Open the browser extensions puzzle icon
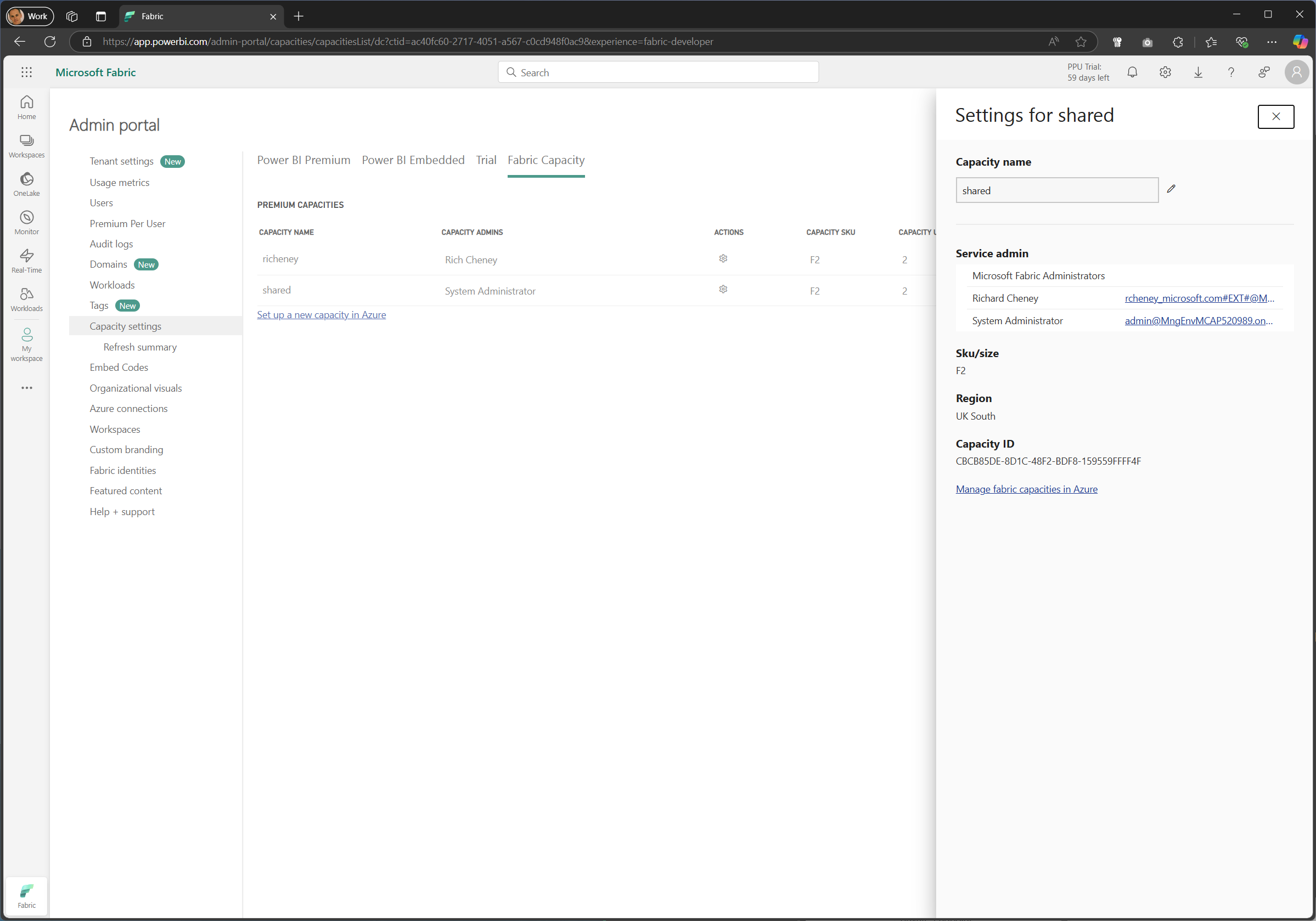This screenshot has height=921, width=1316. pos(1177,41)
